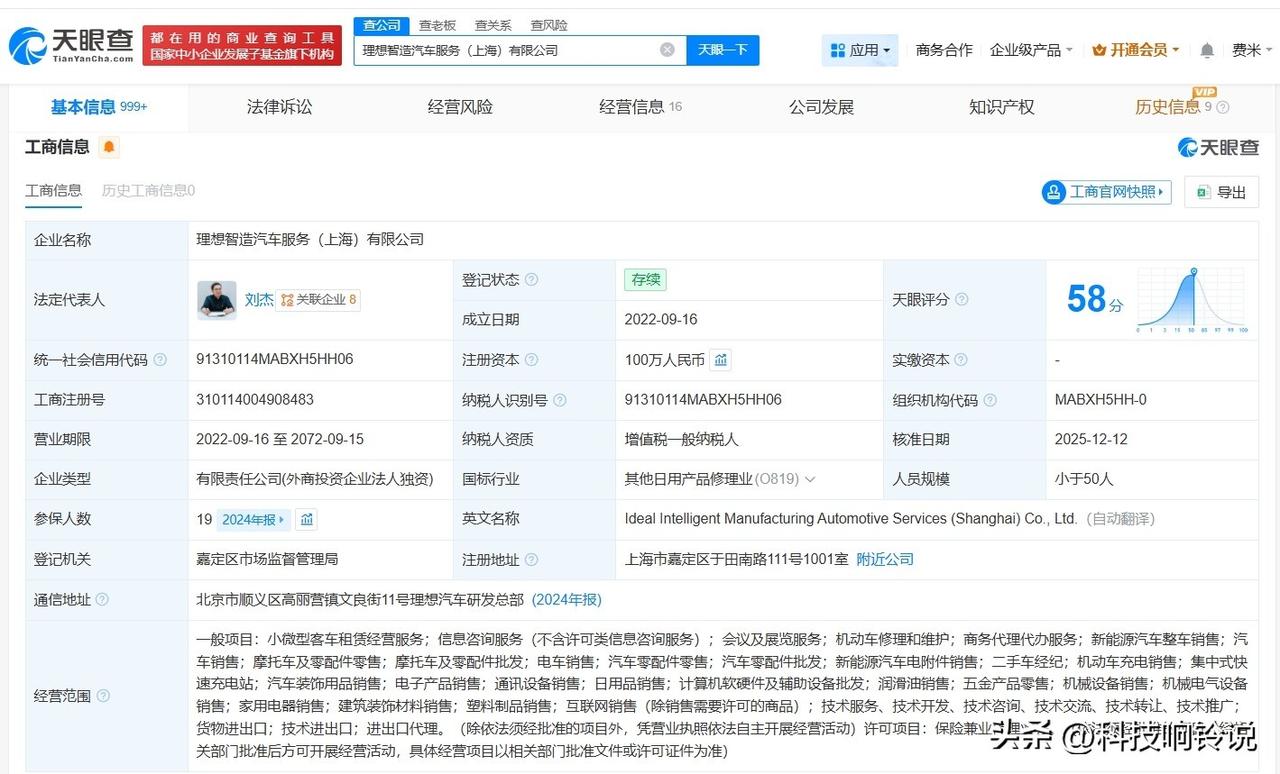Click the help icon beside 历史信息
The height and width of the screenshot is (774, 1280).
coord(1222,108)
